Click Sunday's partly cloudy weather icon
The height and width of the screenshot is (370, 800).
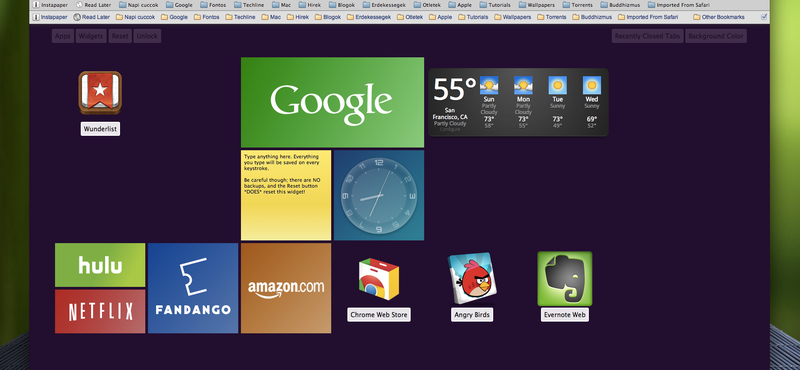point(489,85)
